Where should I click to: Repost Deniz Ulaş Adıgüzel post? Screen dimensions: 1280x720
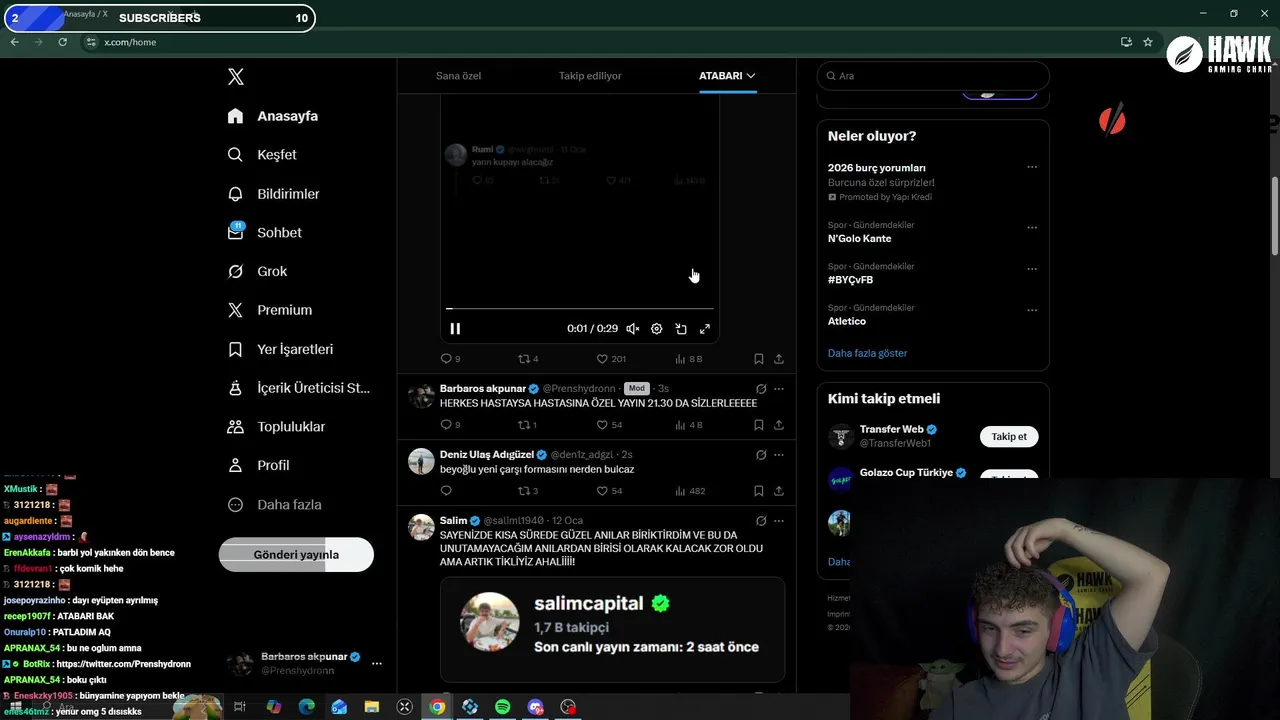(528, 491)
